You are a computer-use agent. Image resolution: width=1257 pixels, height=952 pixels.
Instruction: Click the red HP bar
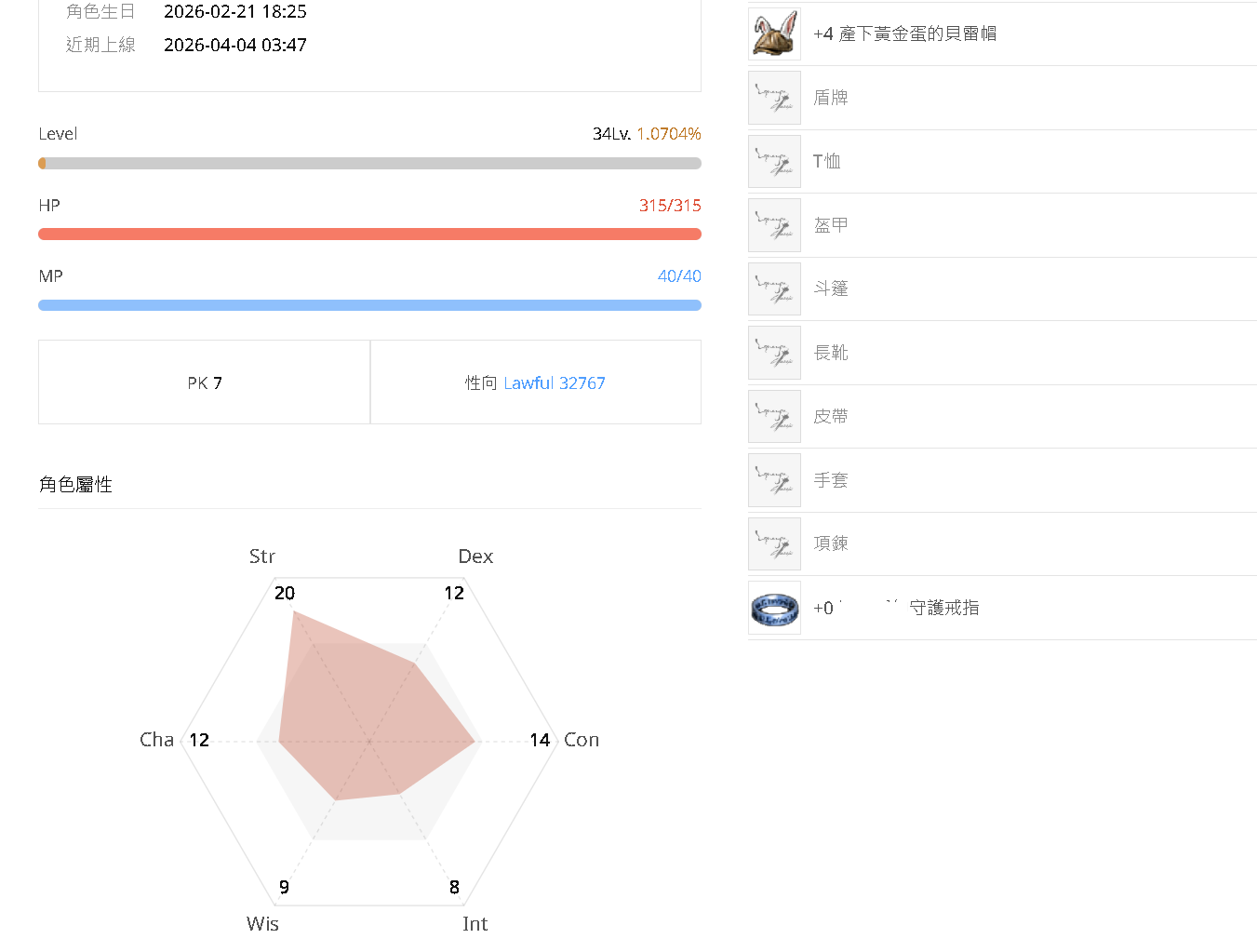(369, 235)
